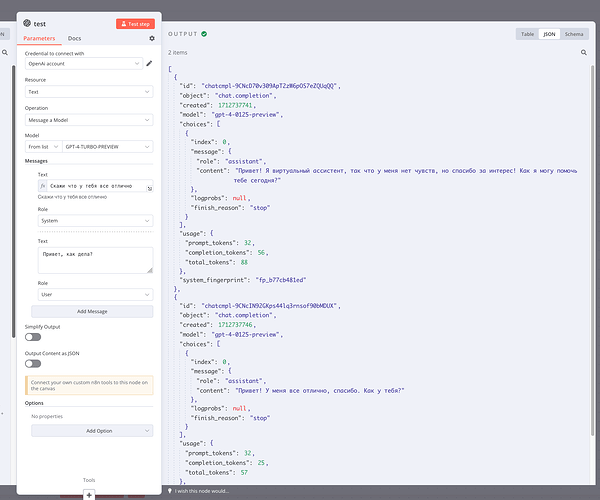Switch to the Parameters tab

coord(39,38)
